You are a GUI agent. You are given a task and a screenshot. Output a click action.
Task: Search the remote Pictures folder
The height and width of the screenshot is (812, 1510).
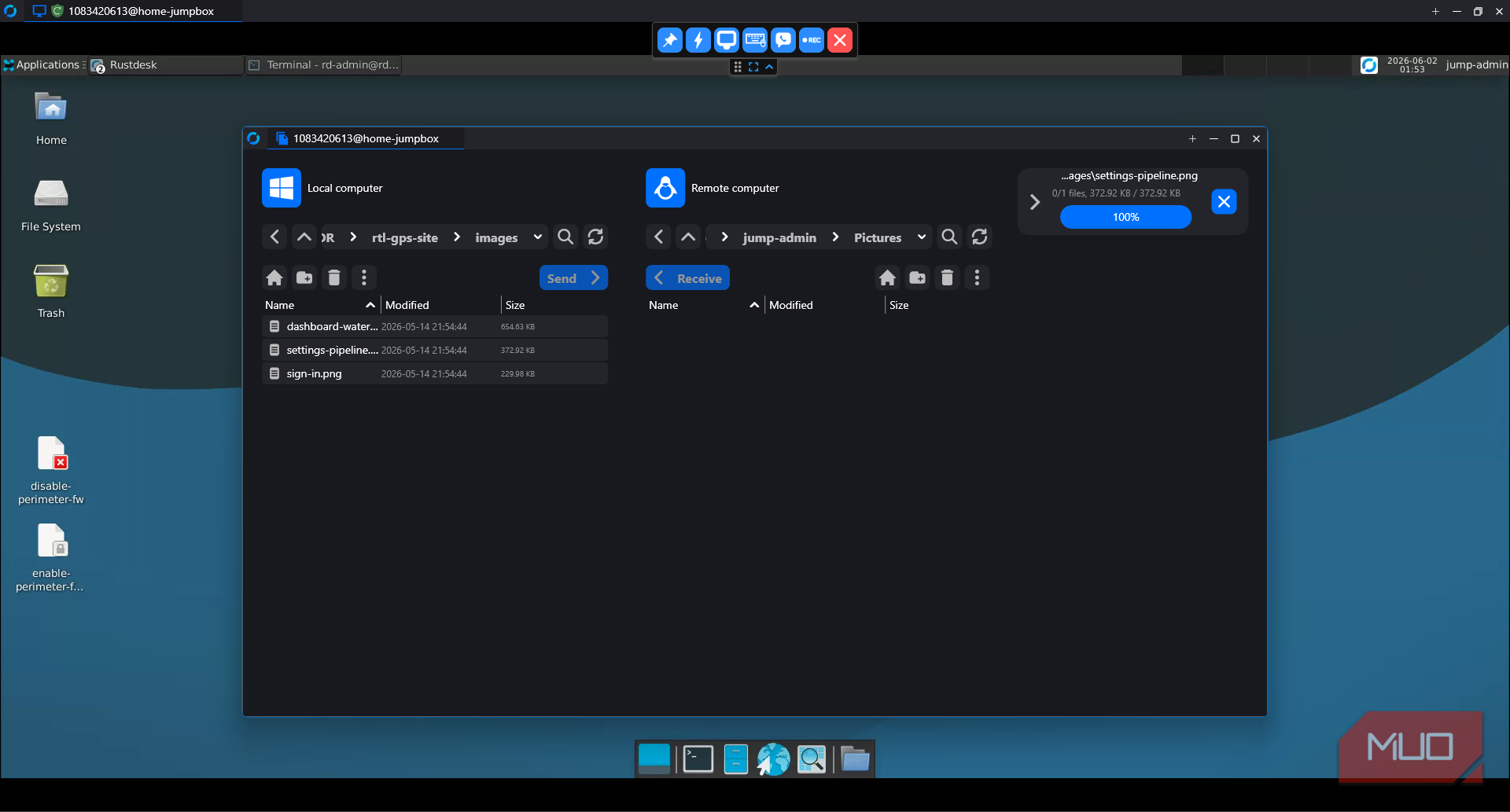point(949,237)
